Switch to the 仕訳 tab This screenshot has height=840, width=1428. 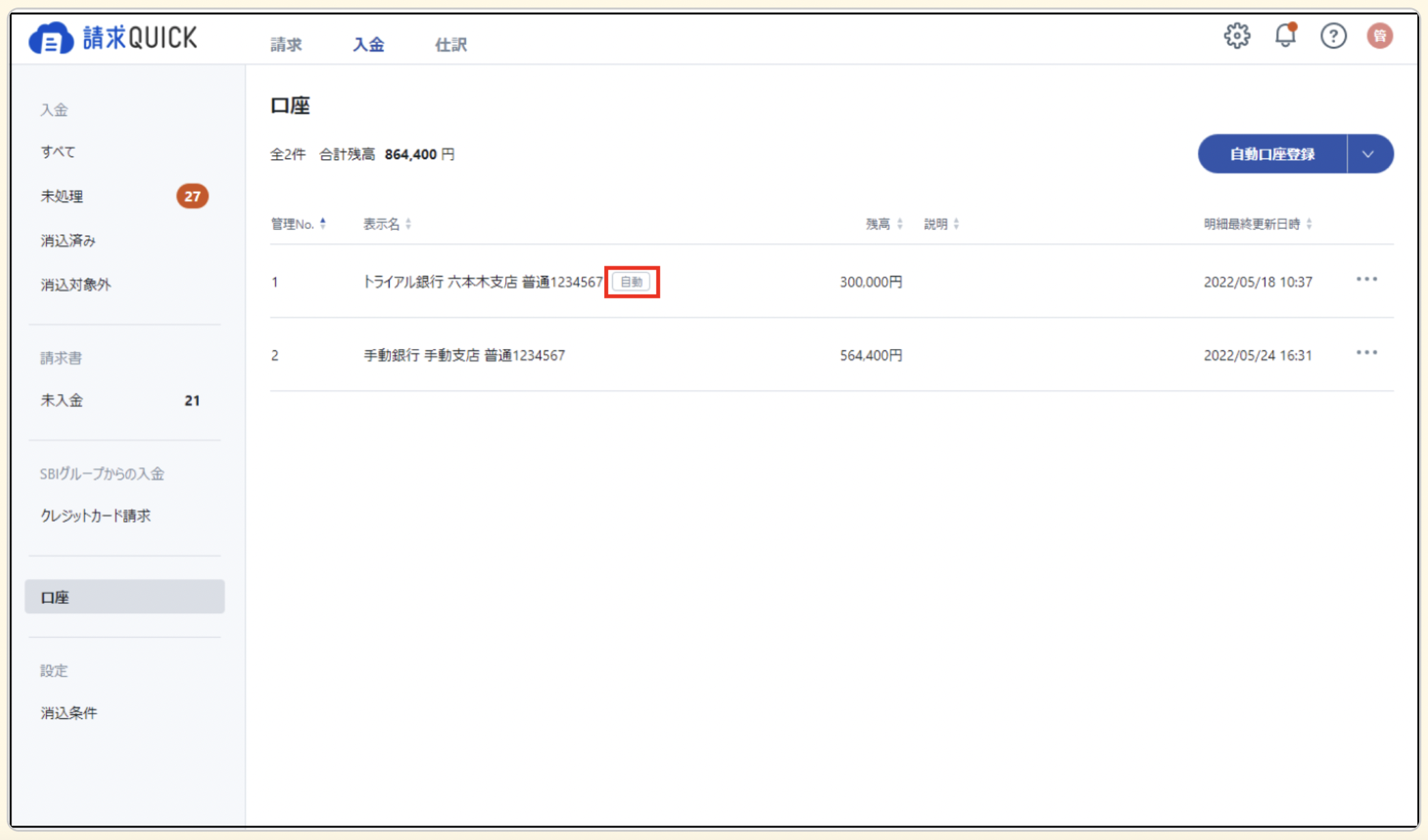click(x=451, y=45)
